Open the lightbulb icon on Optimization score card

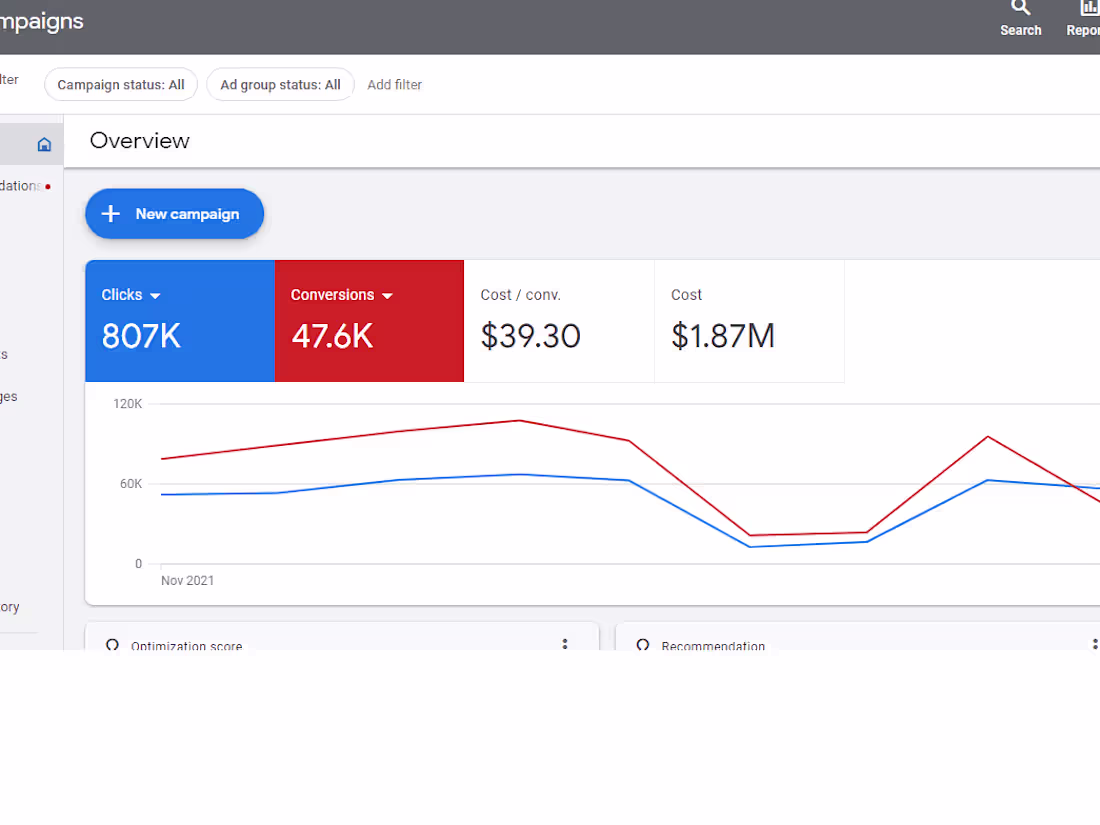(112, 646)
